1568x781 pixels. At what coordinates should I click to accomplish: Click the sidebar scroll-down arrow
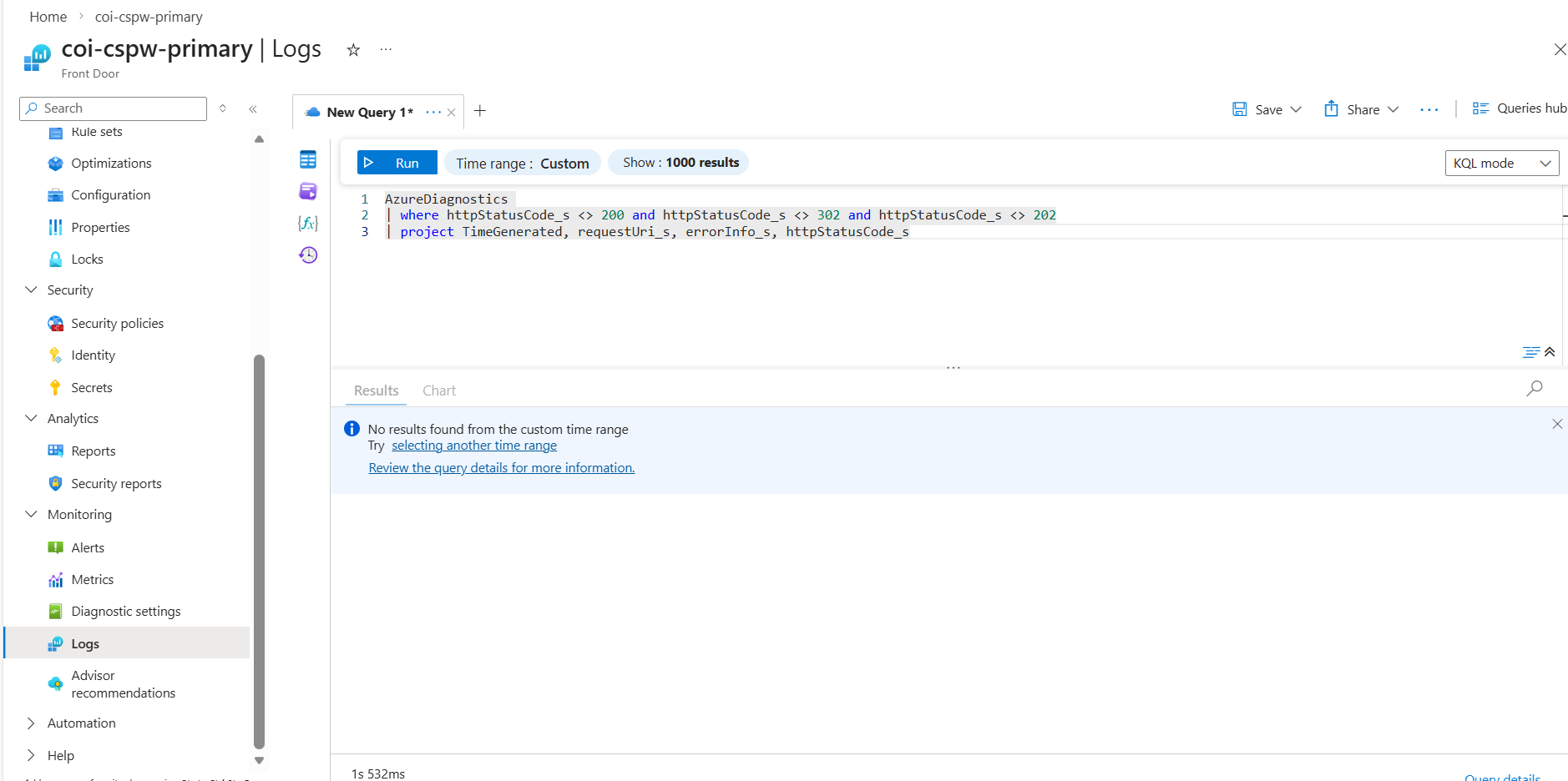point(259,760)
